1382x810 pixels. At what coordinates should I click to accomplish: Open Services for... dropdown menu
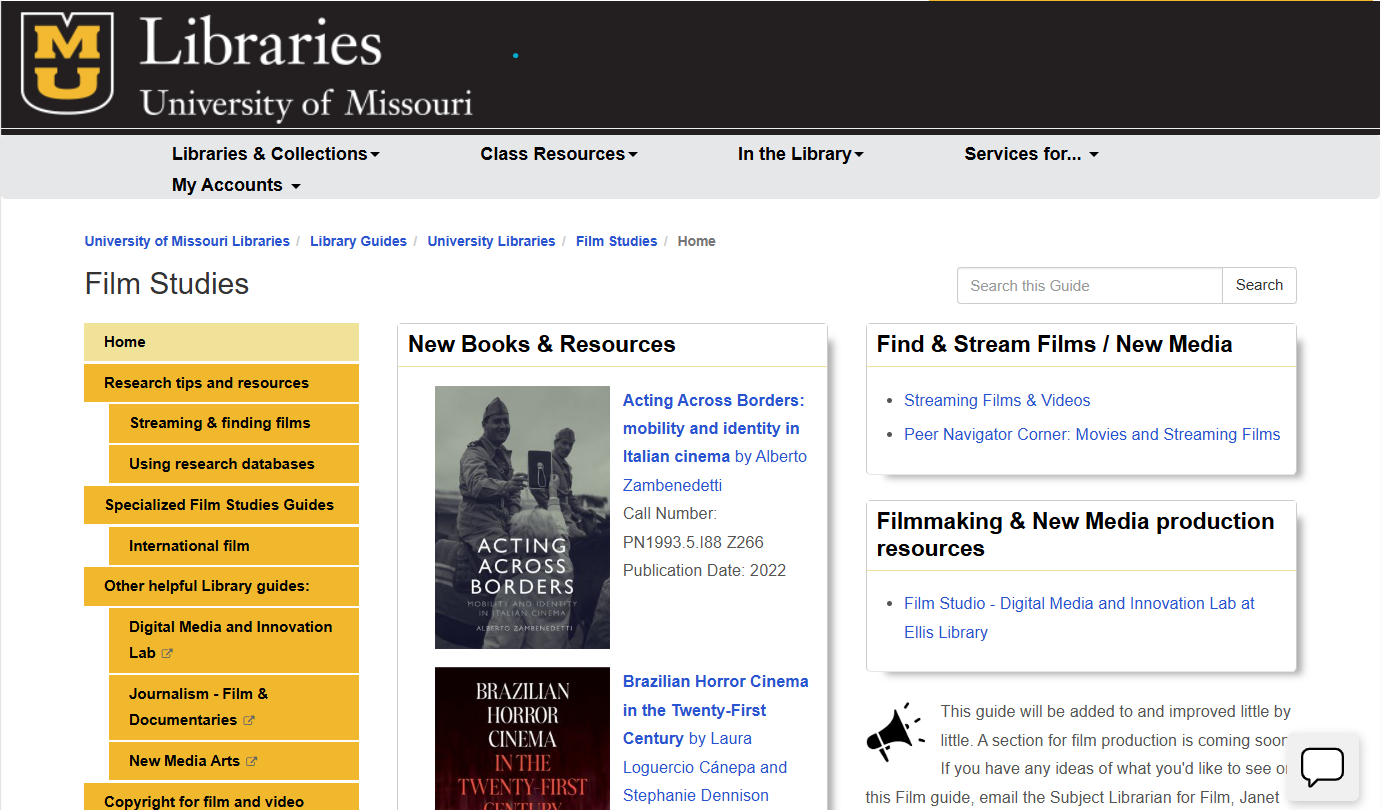click(1031, 154)
